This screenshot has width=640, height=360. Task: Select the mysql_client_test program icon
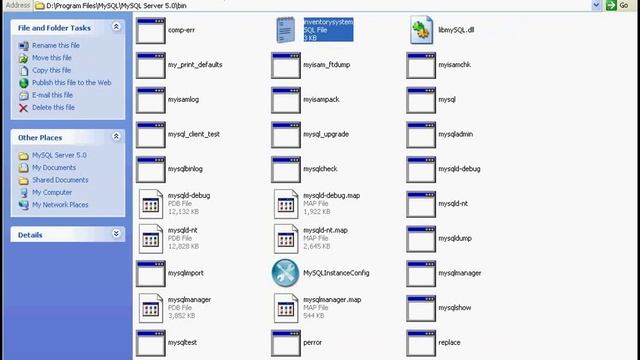151,135
